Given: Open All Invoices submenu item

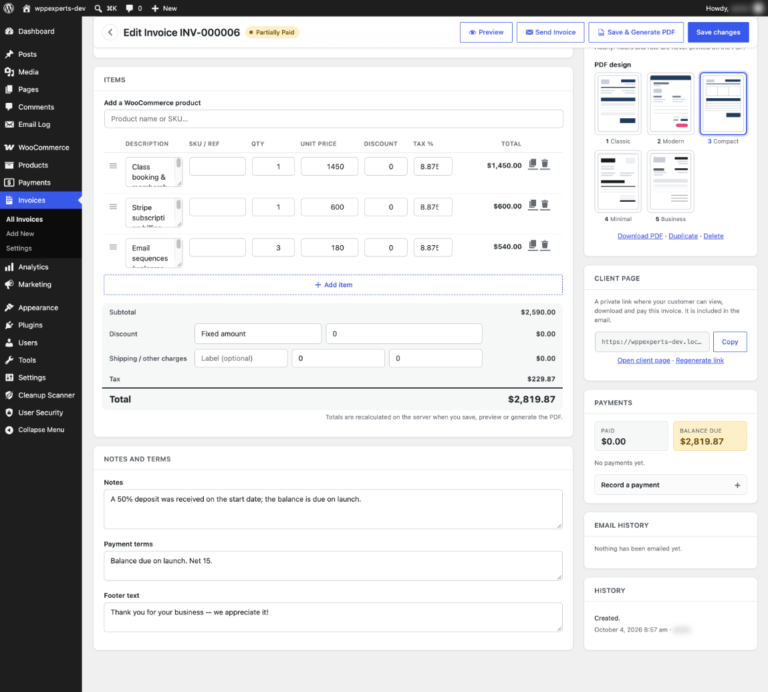Looking at the screenshot, I should pos(24,219).
